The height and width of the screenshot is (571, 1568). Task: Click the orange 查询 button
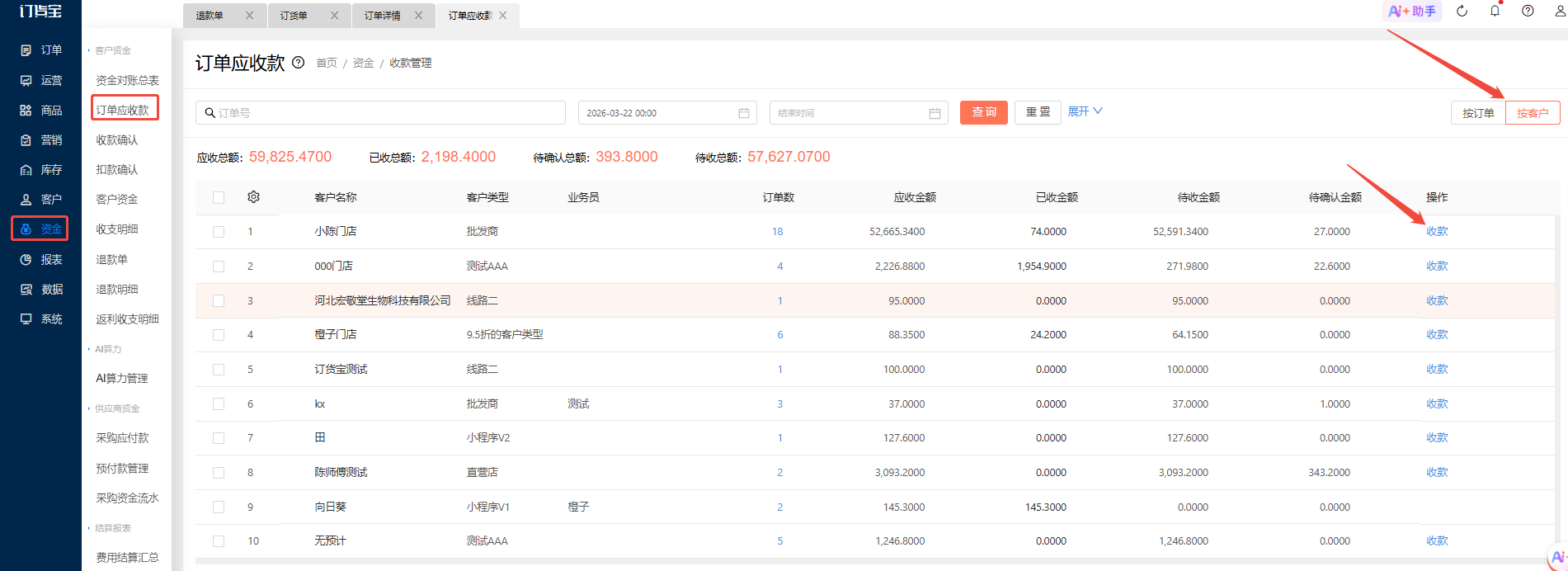point(984,112)
